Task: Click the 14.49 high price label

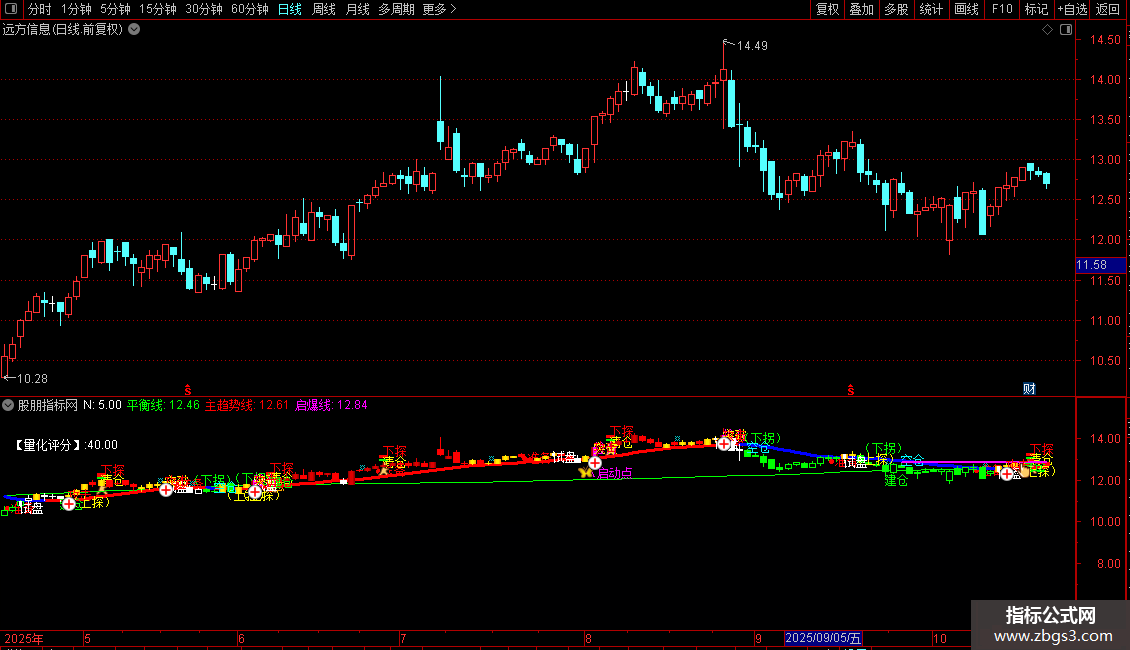Action: (752, 46)
